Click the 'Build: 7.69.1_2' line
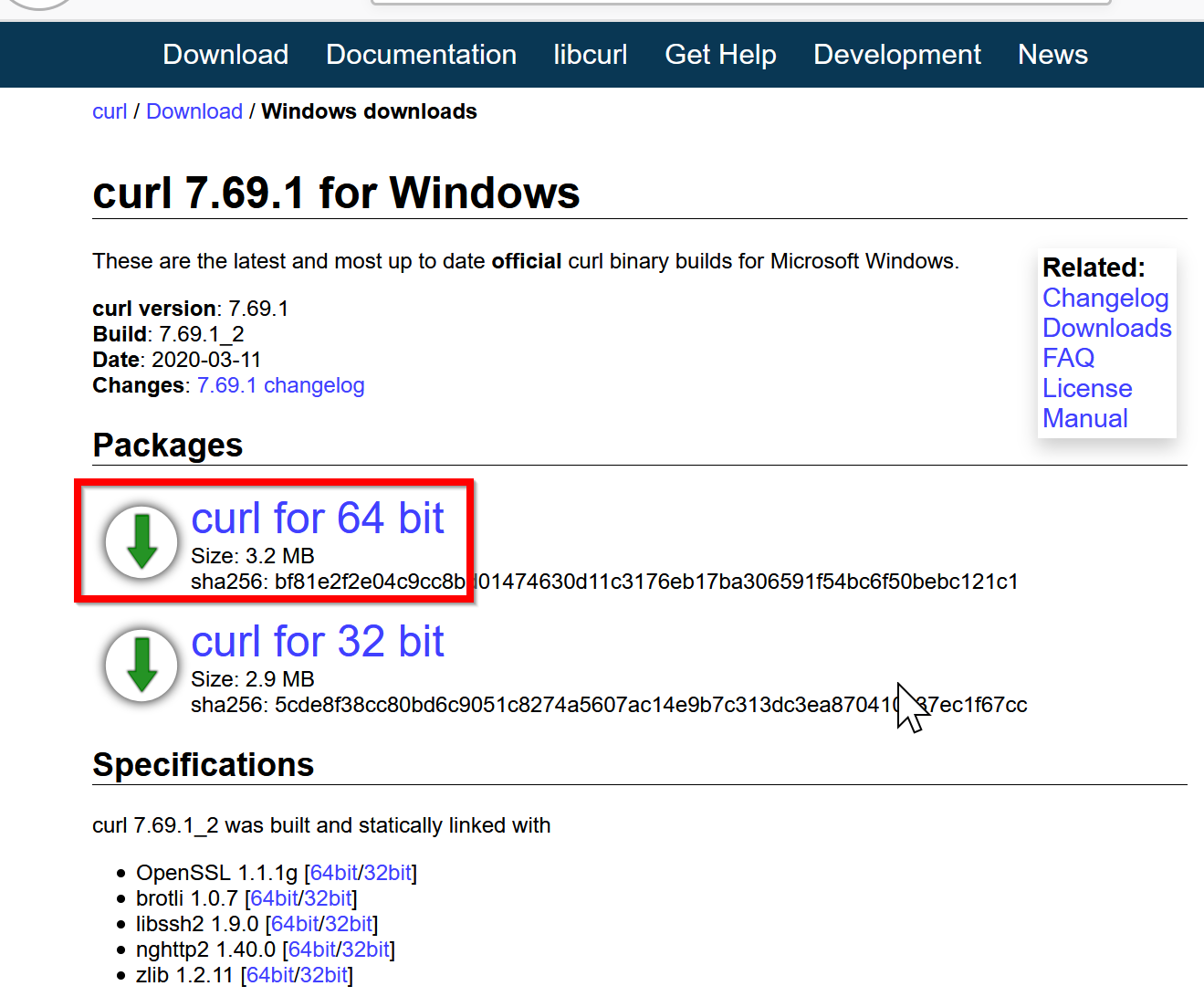 point(168,334)
